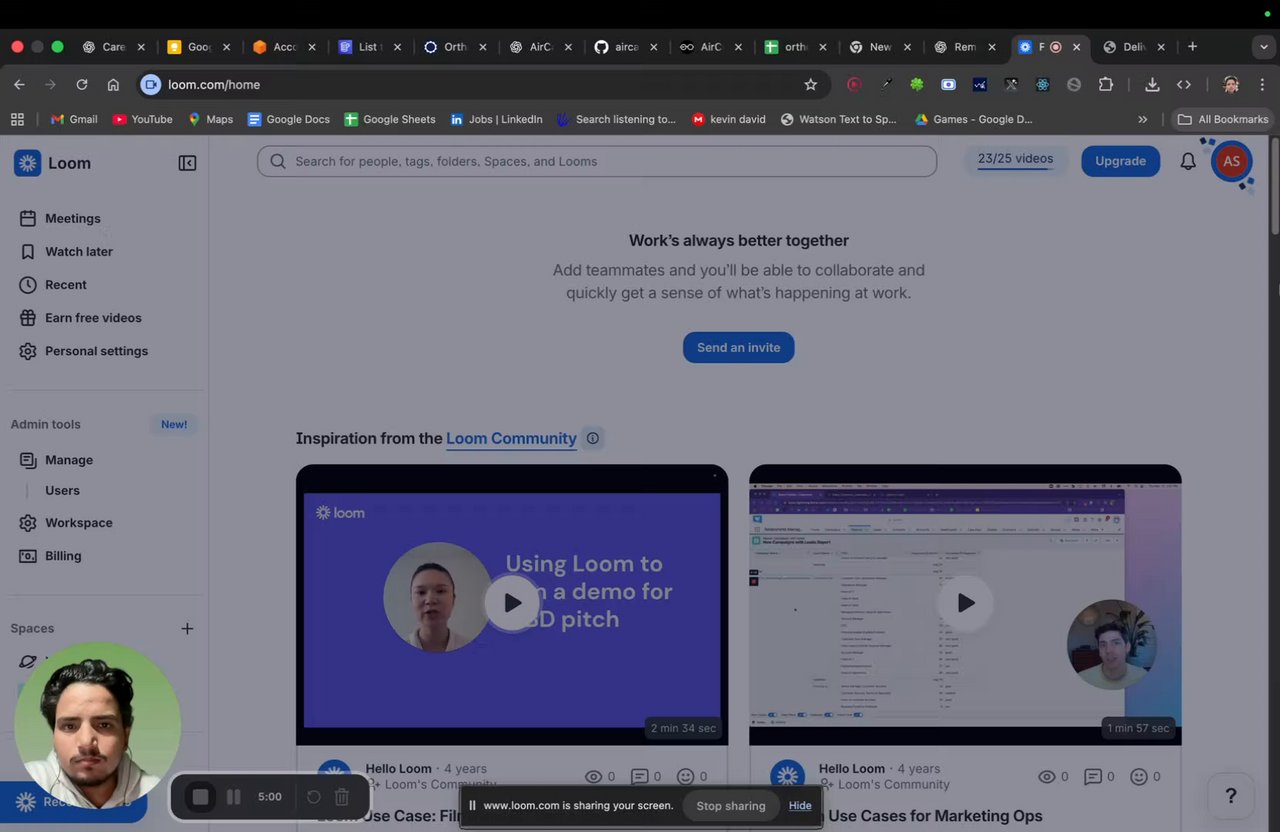Click Hide in the screen share bar

coord(800,805)
